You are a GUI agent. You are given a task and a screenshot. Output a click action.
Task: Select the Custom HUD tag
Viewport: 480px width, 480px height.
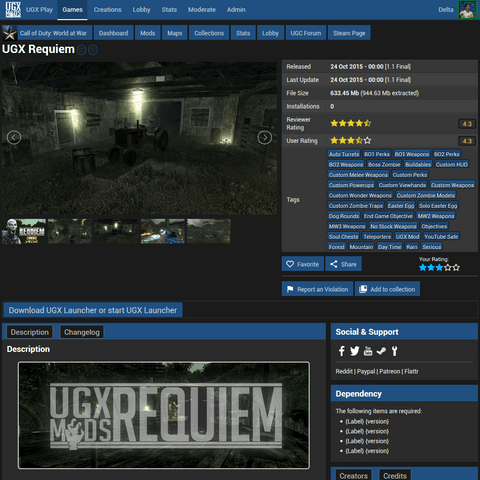[x=452, y=164]
